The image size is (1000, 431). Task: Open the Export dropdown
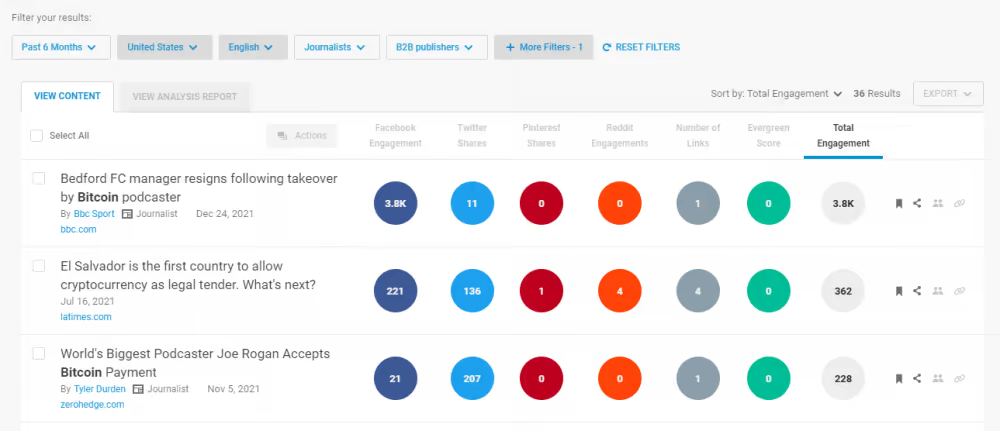coord(948,94)
